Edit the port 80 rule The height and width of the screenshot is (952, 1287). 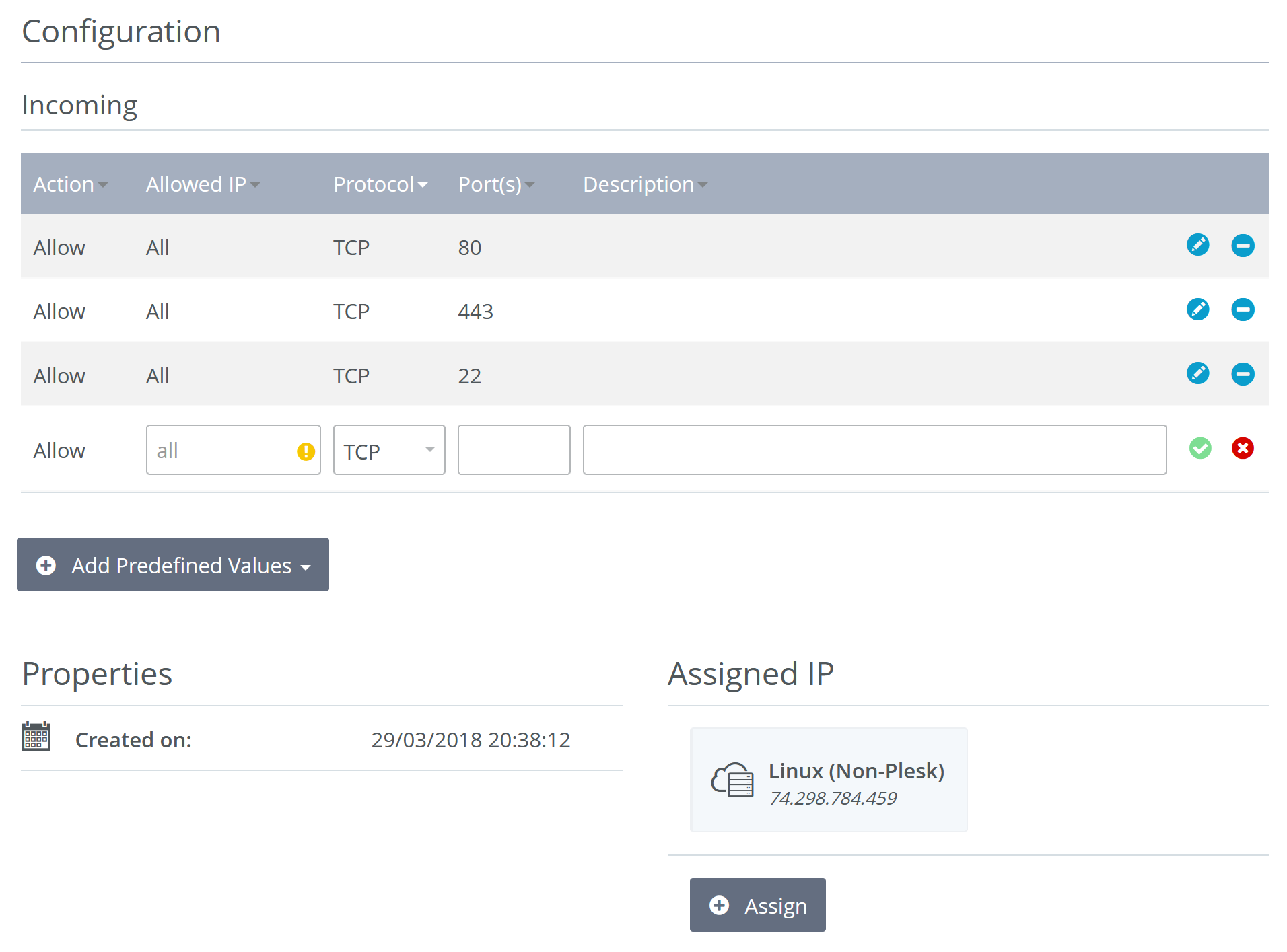[1197, 245]
